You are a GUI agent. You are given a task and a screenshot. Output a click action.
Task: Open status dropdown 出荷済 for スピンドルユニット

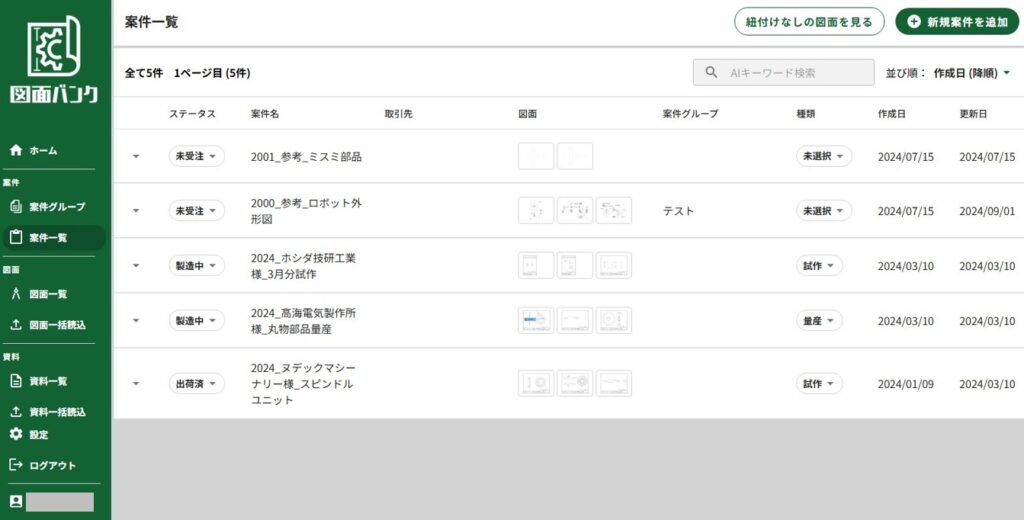point(196,384)
